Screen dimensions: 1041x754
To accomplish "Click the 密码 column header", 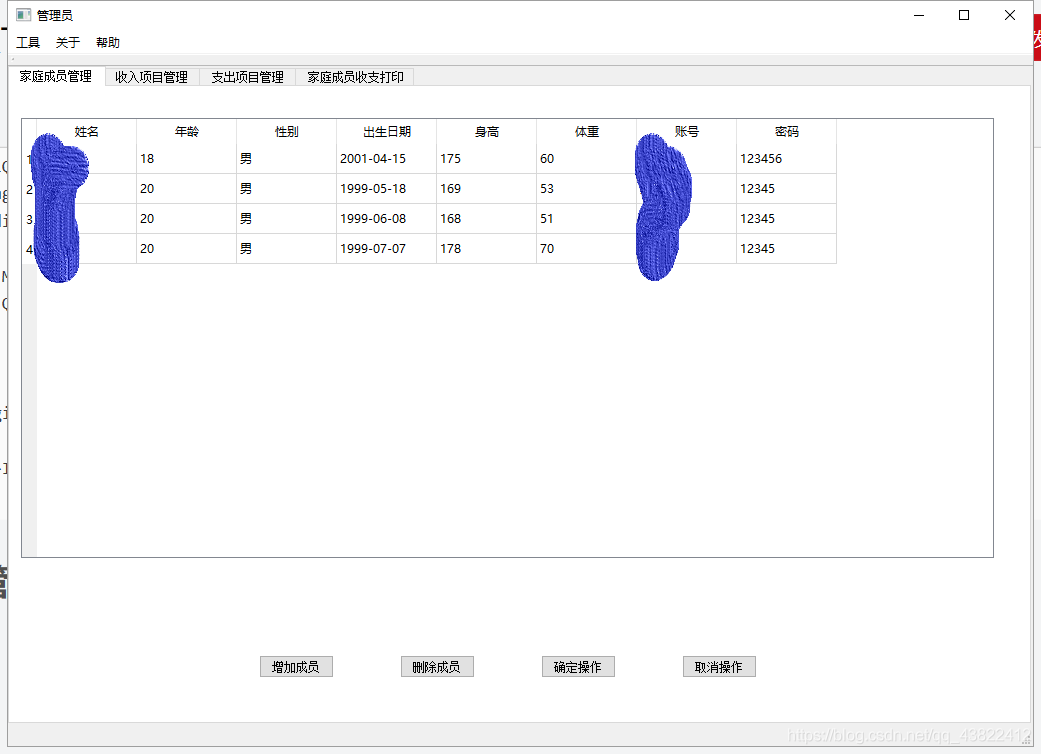I will pos(787,131).
